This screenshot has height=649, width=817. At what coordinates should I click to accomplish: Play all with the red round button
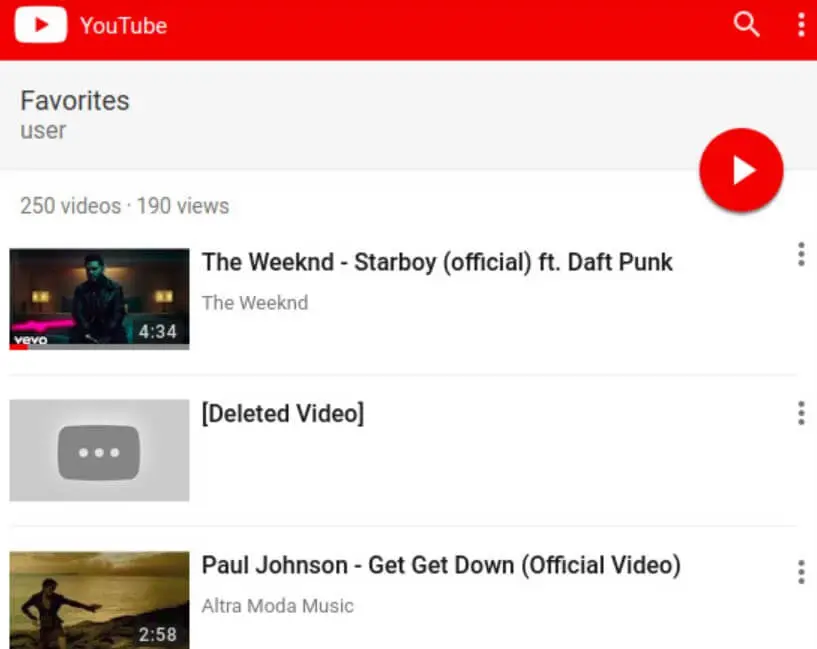click(741, 170)
